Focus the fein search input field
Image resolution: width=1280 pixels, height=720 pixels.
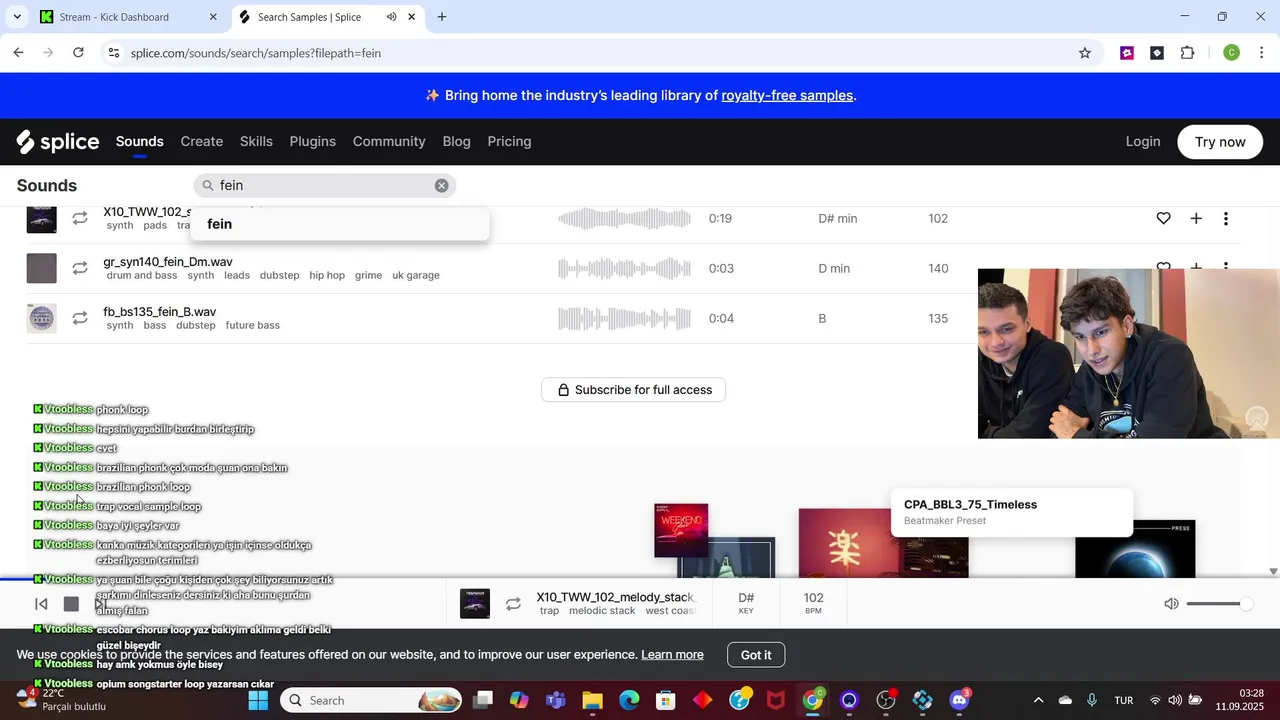(325, 186)
